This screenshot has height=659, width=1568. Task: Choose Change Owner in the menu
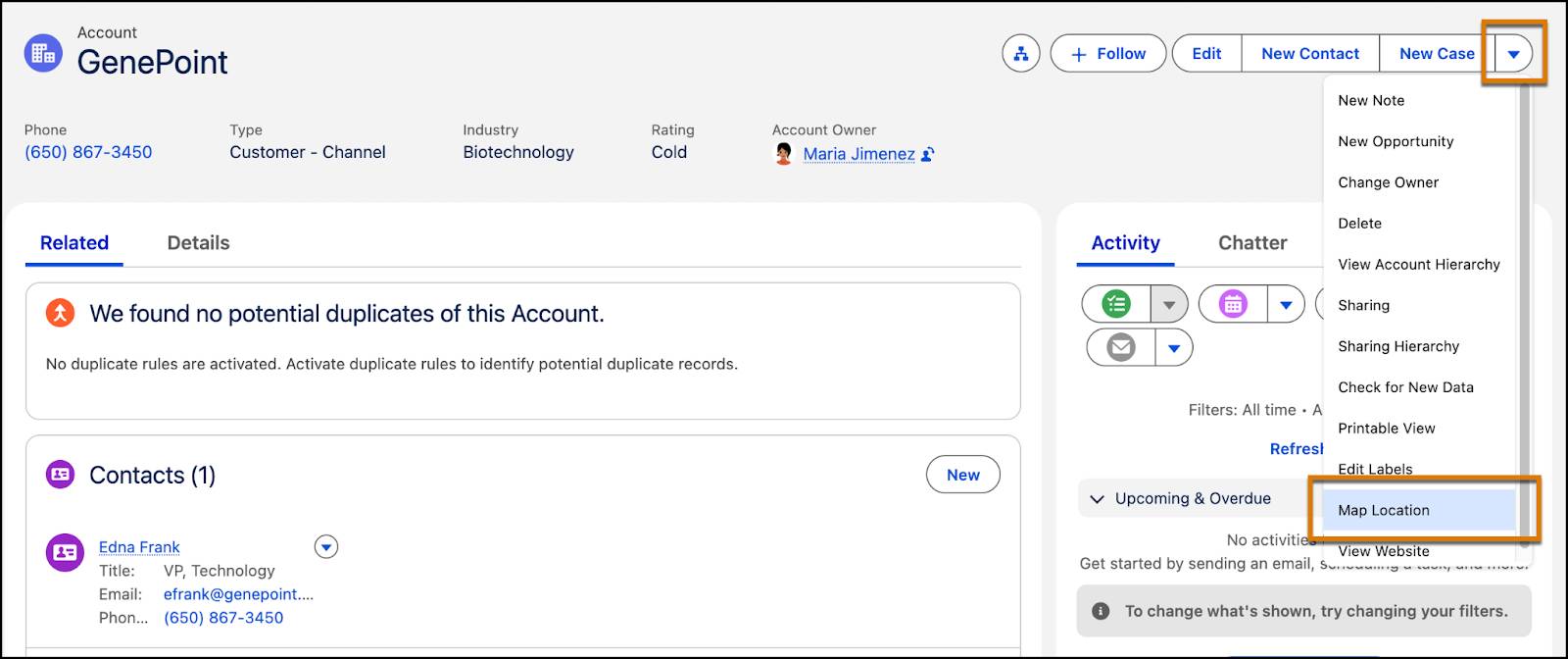[x=1419, y=182]
